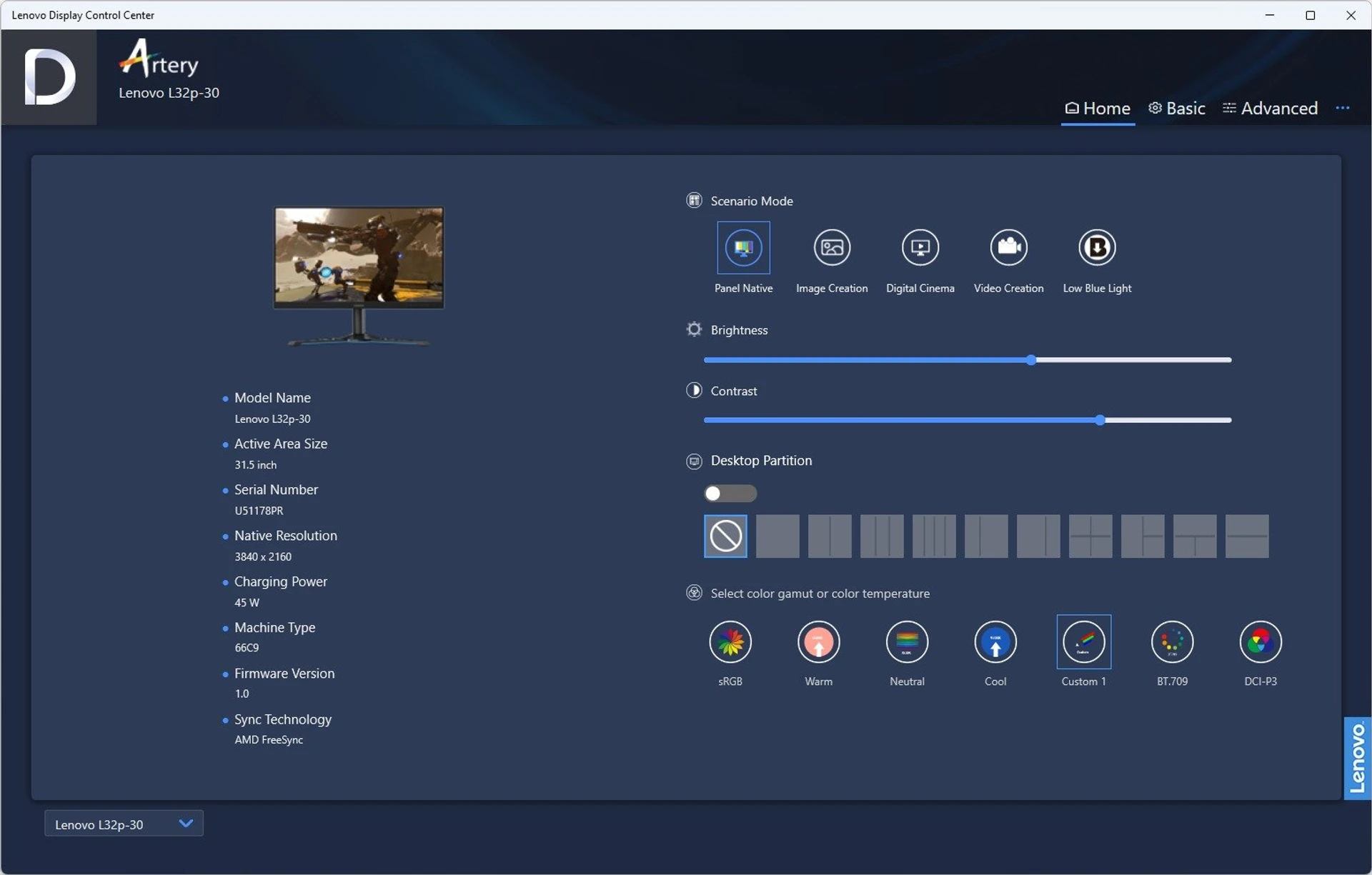This screenshot has width=1372, height=875.
Task: Go to the Home tab
Action: (1098, 109)
